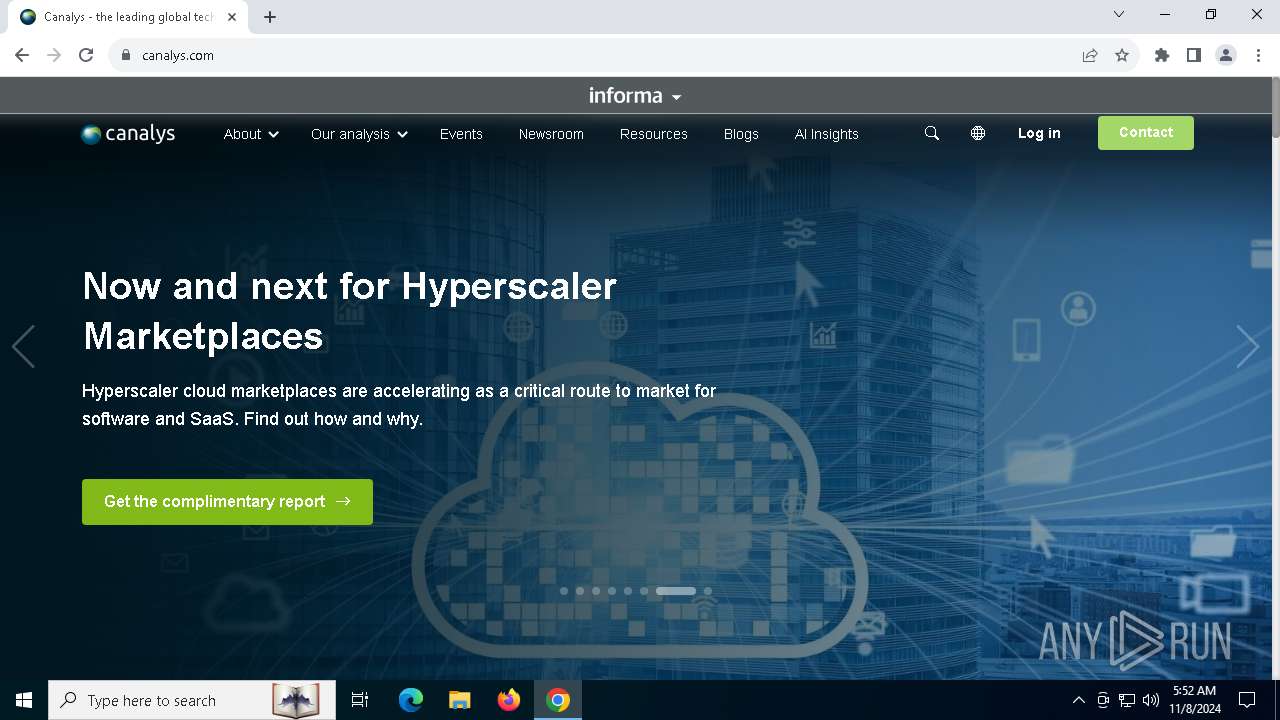Open Chrome extensions puzzle icon
This screenshot has height=720, width=1280.
(1162, 55)
